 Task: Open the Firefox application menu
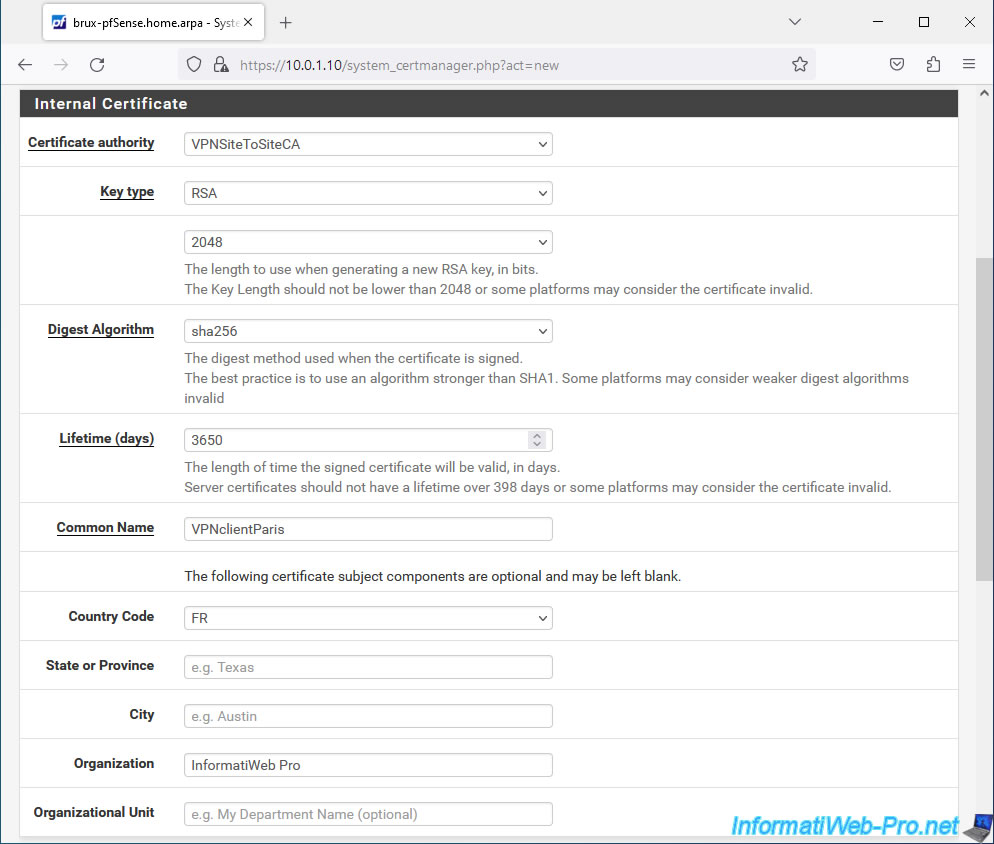tap(969, 65)
